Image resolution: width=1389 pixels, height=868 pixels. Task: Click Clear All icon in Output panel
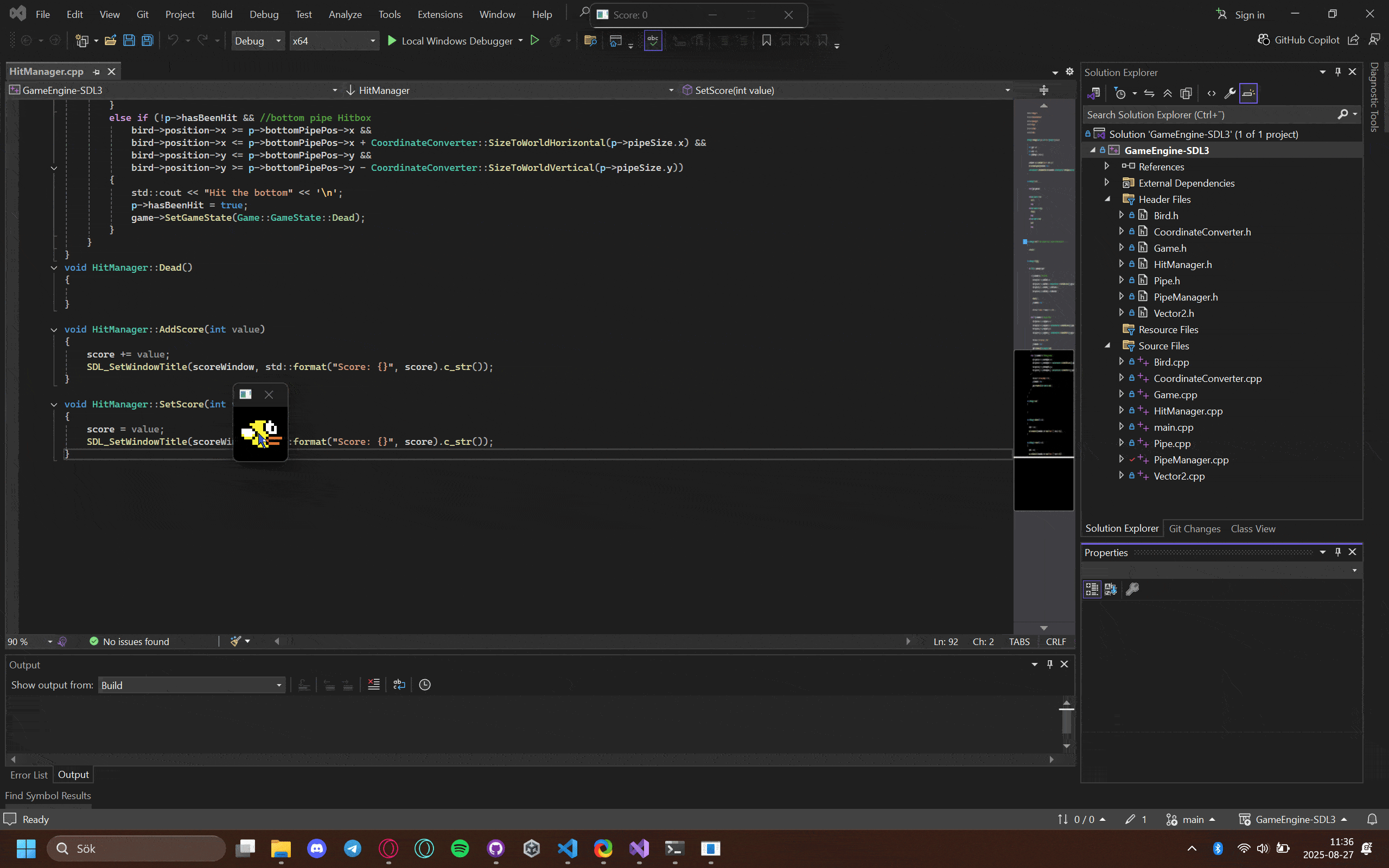click(374, 684)
